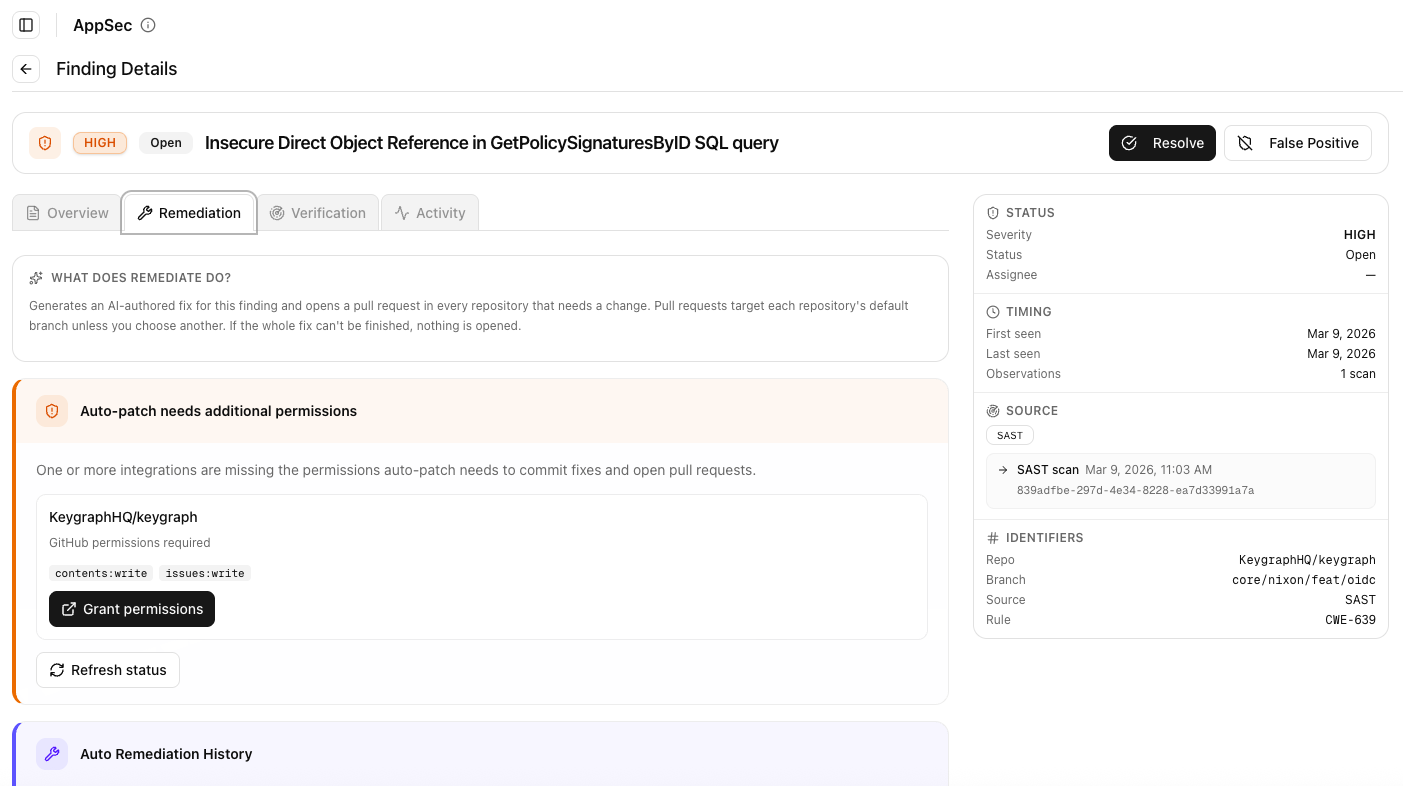Click the CWE-639 rule value
Image resolution: width=1403 pixels, height=786 pixels.
(x=1350, y=620)
